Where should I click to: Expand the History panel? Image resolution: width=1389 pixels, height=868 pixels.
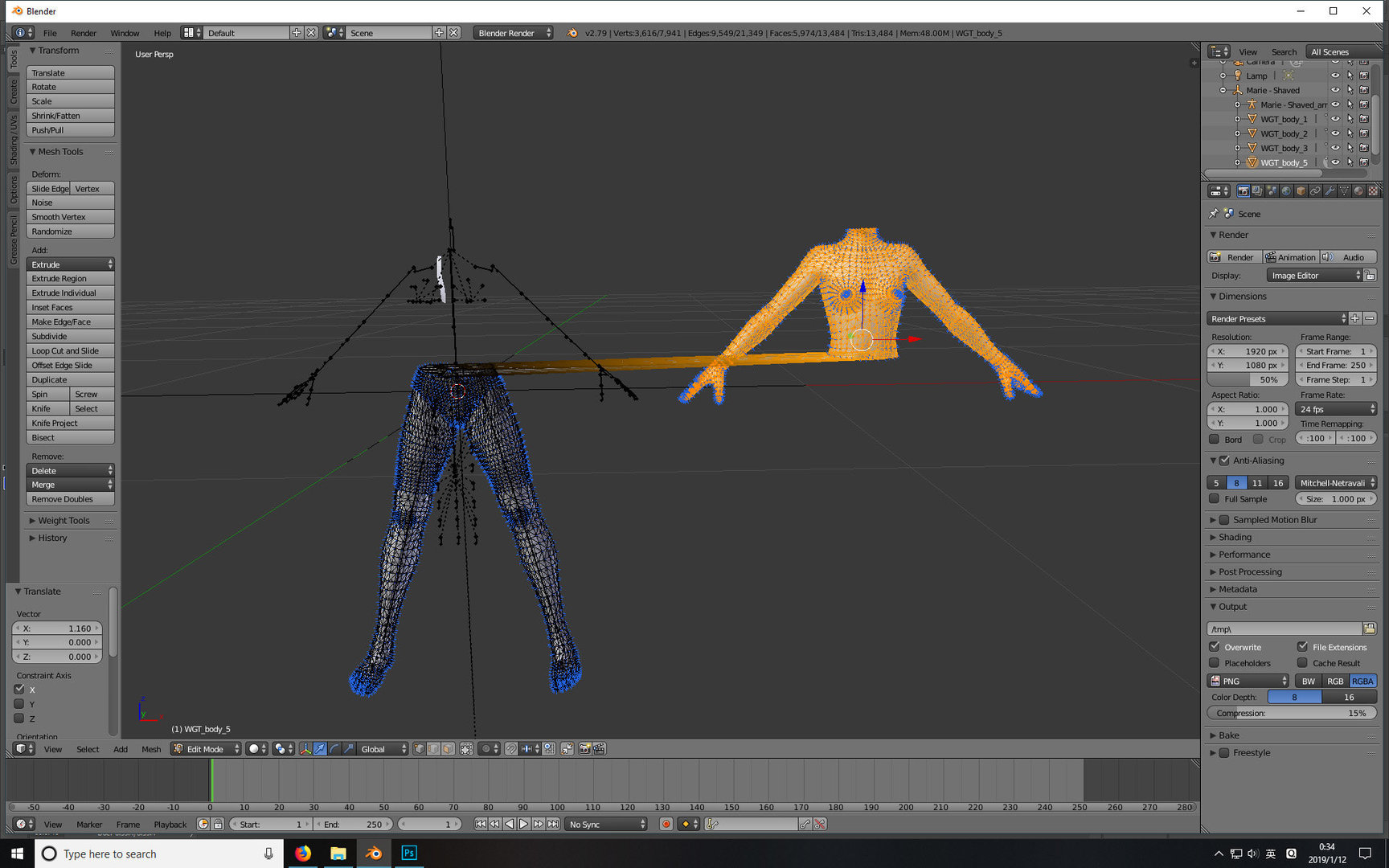click(x=52, y=538)
